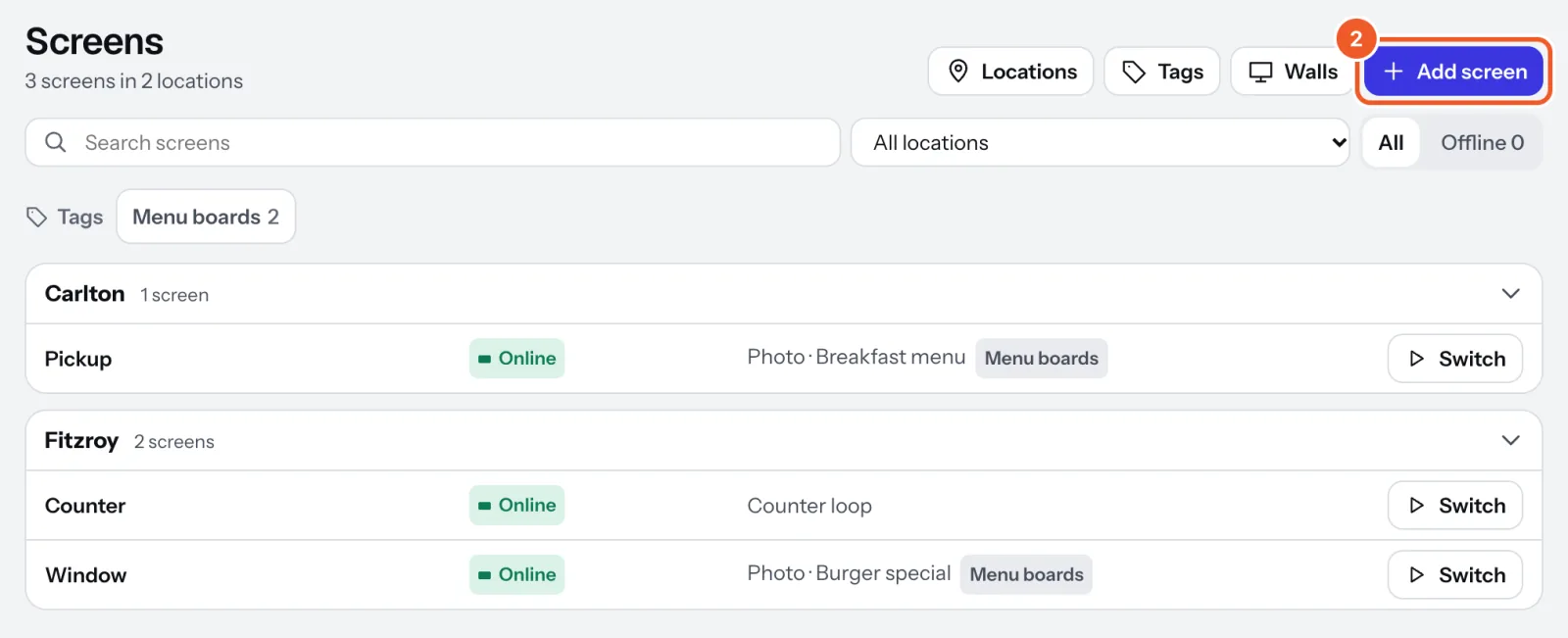Collapse the Carlton location group
Screen dimensions: 1568x638
coord(1510,294)
